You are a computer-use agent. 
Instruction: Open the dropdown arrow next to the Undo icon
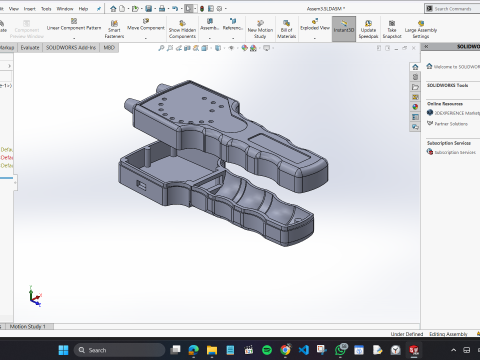tap(182, 9)
